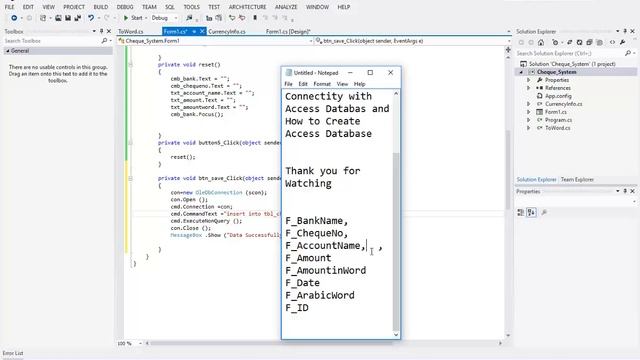Open the BUILD menu
Image resolution: width=640 pixels, height=360 pixels.
(x=100, y=7)
